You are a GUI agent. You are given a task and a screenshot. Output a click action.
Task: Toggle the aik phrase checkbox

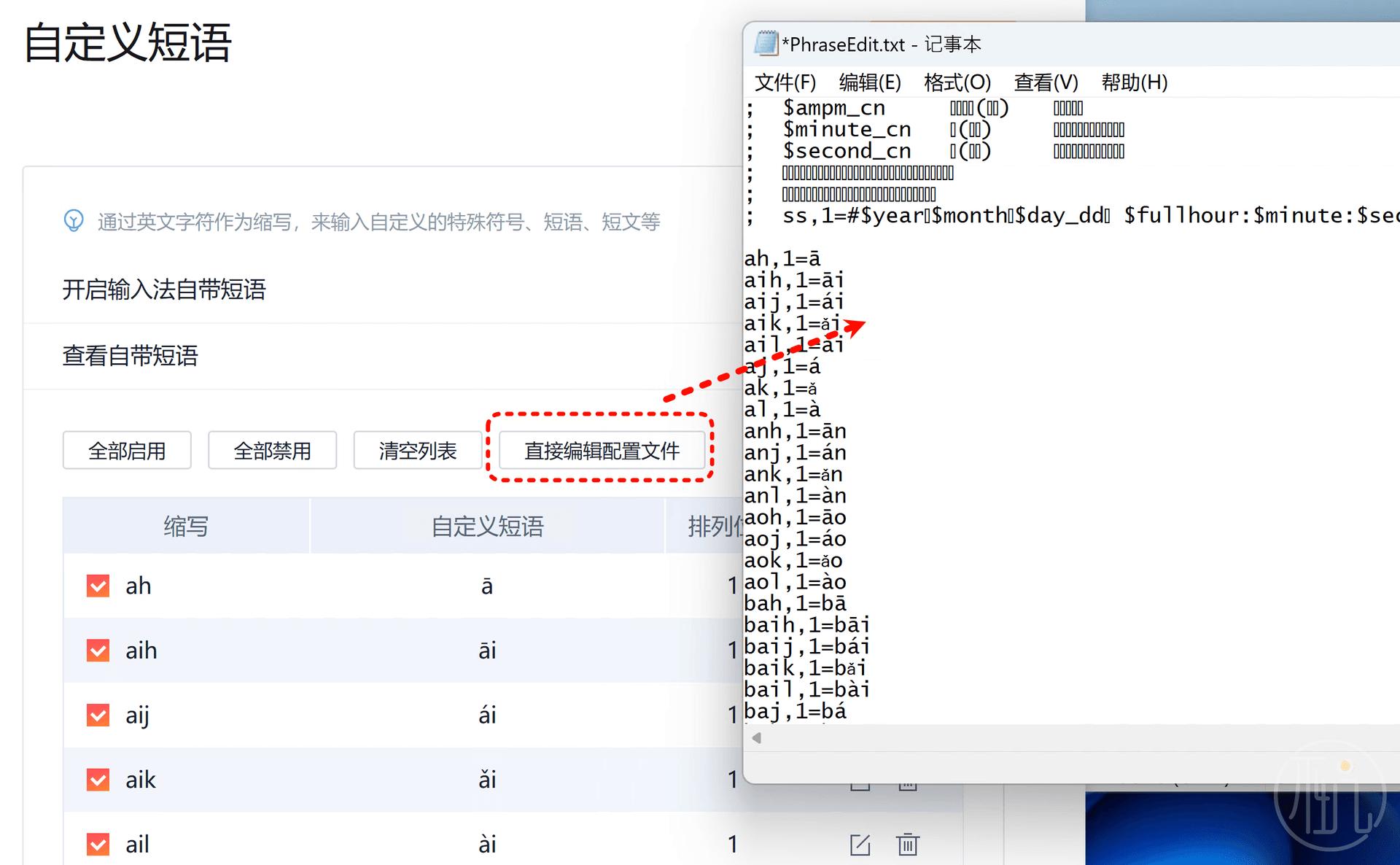98,780
